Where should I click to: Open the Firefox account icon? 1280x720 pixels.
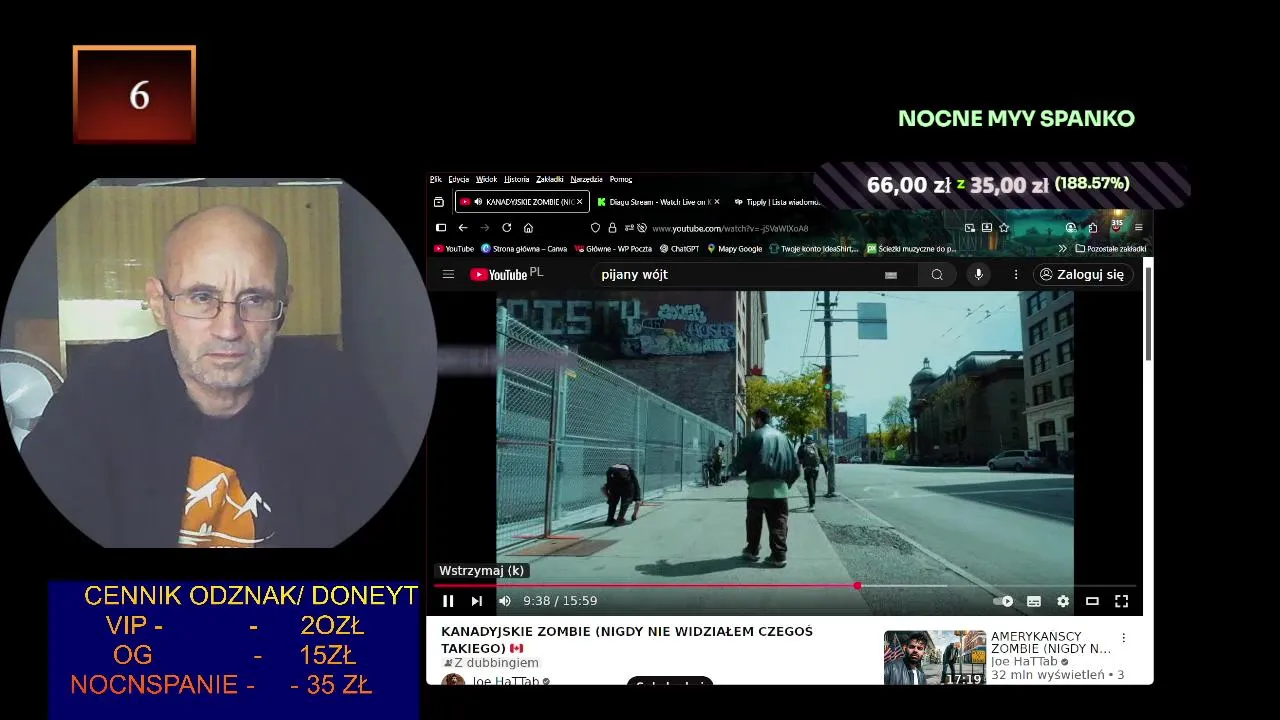[1071, 228]
